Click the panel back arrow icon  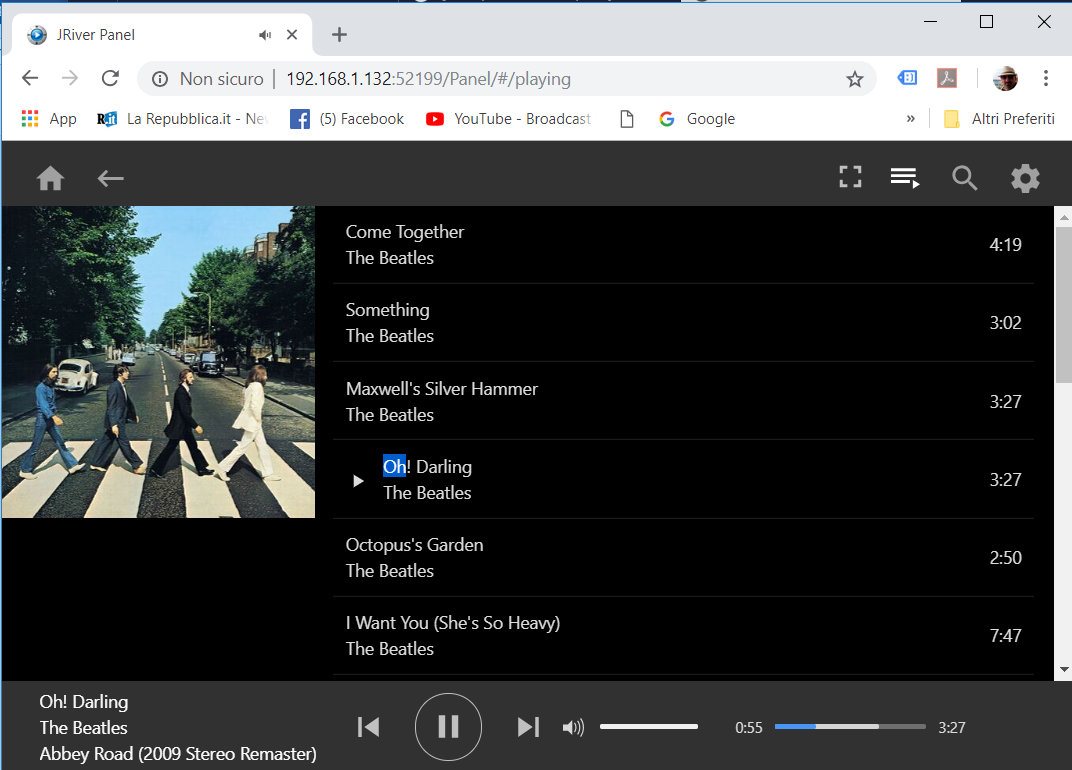click(x=110, y=178)
